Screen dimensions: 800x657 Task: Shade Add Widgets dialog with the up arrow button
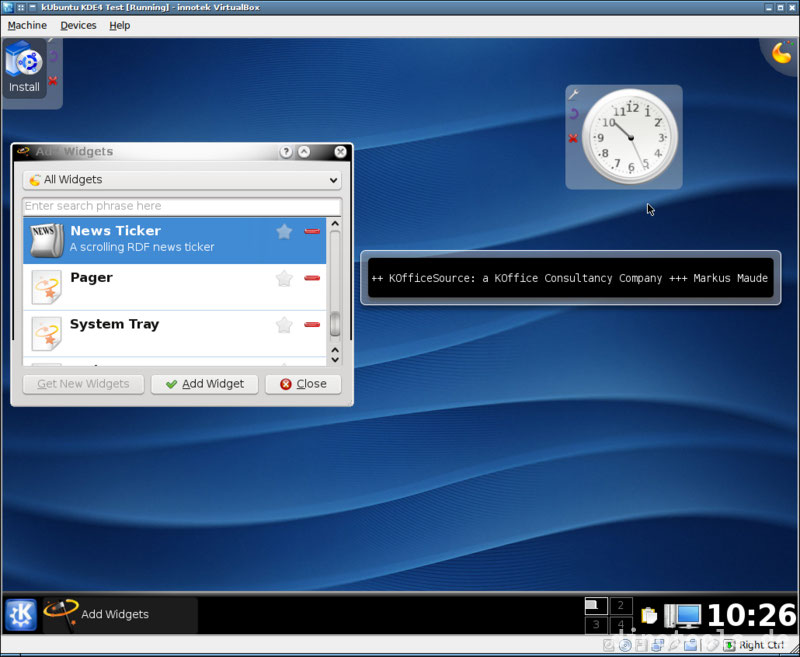(x=304, y=151)
